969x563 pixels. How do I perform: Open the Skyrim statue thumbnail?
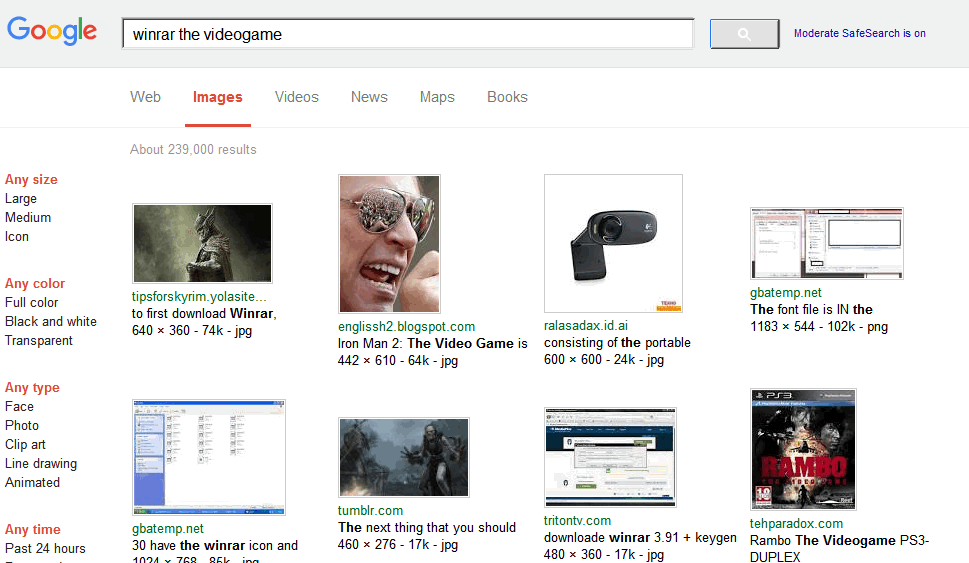point(202,243)
